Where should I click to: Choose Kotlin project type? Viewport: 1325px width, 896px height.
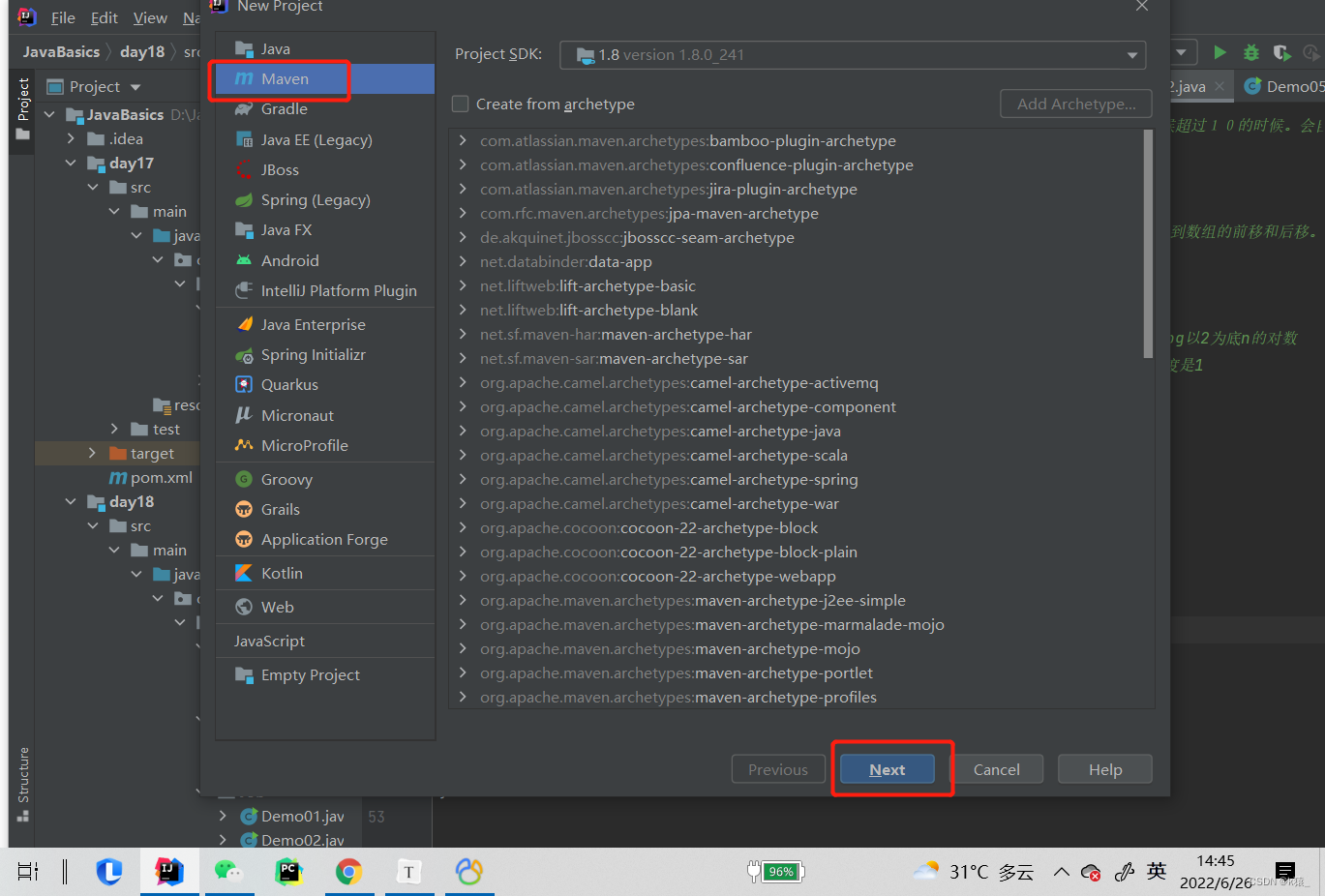325,573
